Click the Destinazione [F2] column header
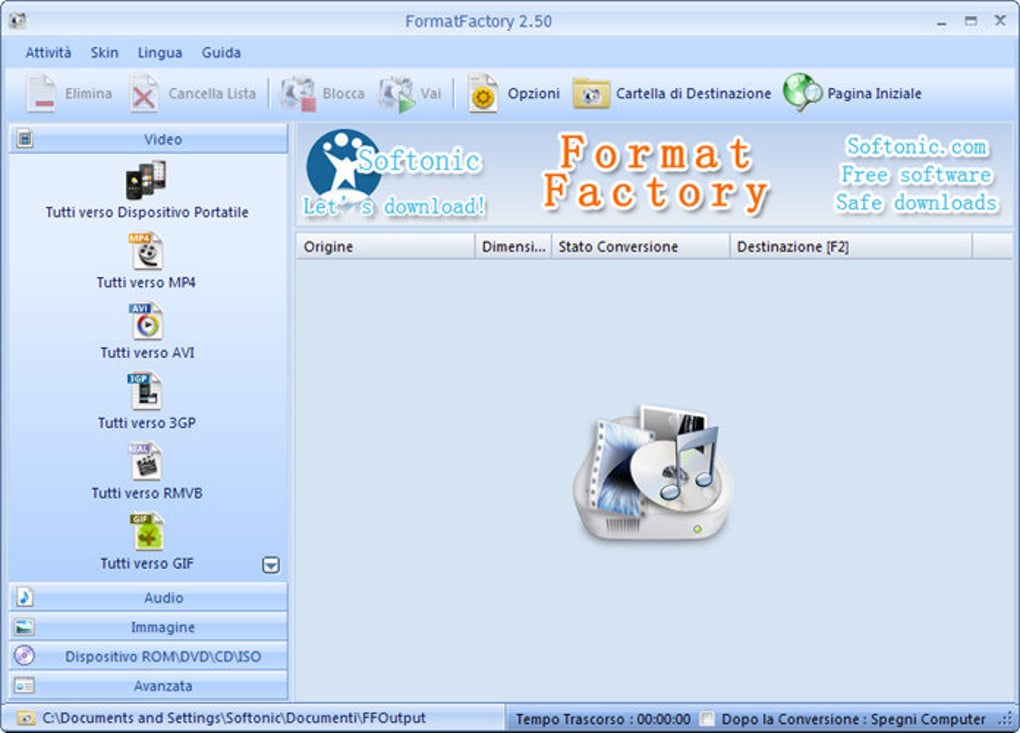Image resolution: width=1020 pixels, height=733 pixels. (x=852, y=247)
